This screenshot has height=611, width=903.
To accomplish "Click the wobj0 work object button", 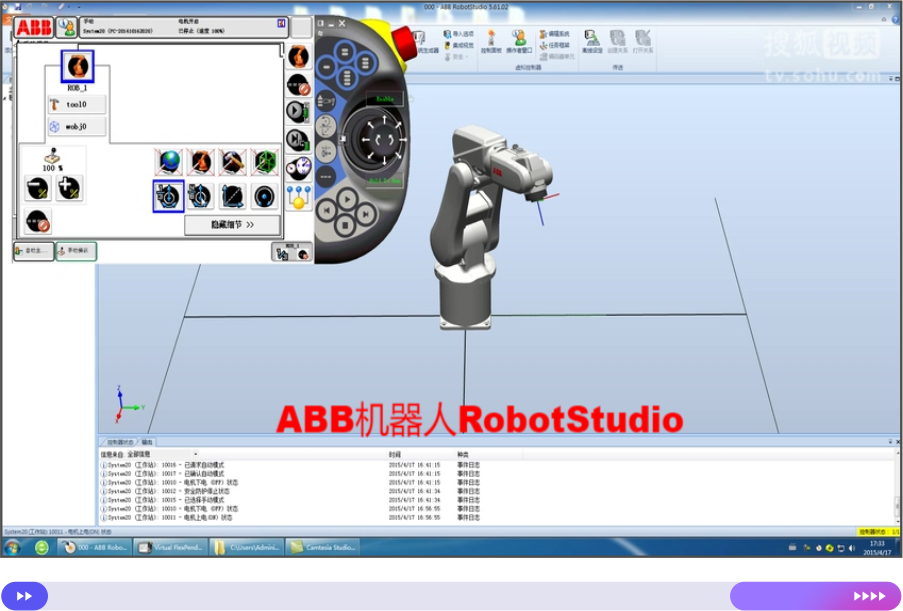I will [x=77, y=127].
